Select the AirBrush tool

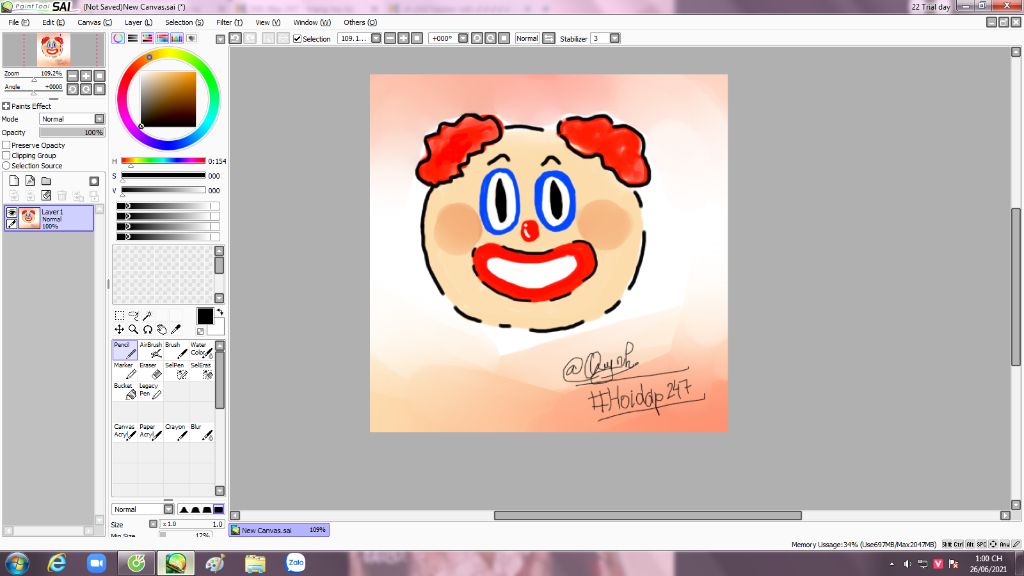150,349
